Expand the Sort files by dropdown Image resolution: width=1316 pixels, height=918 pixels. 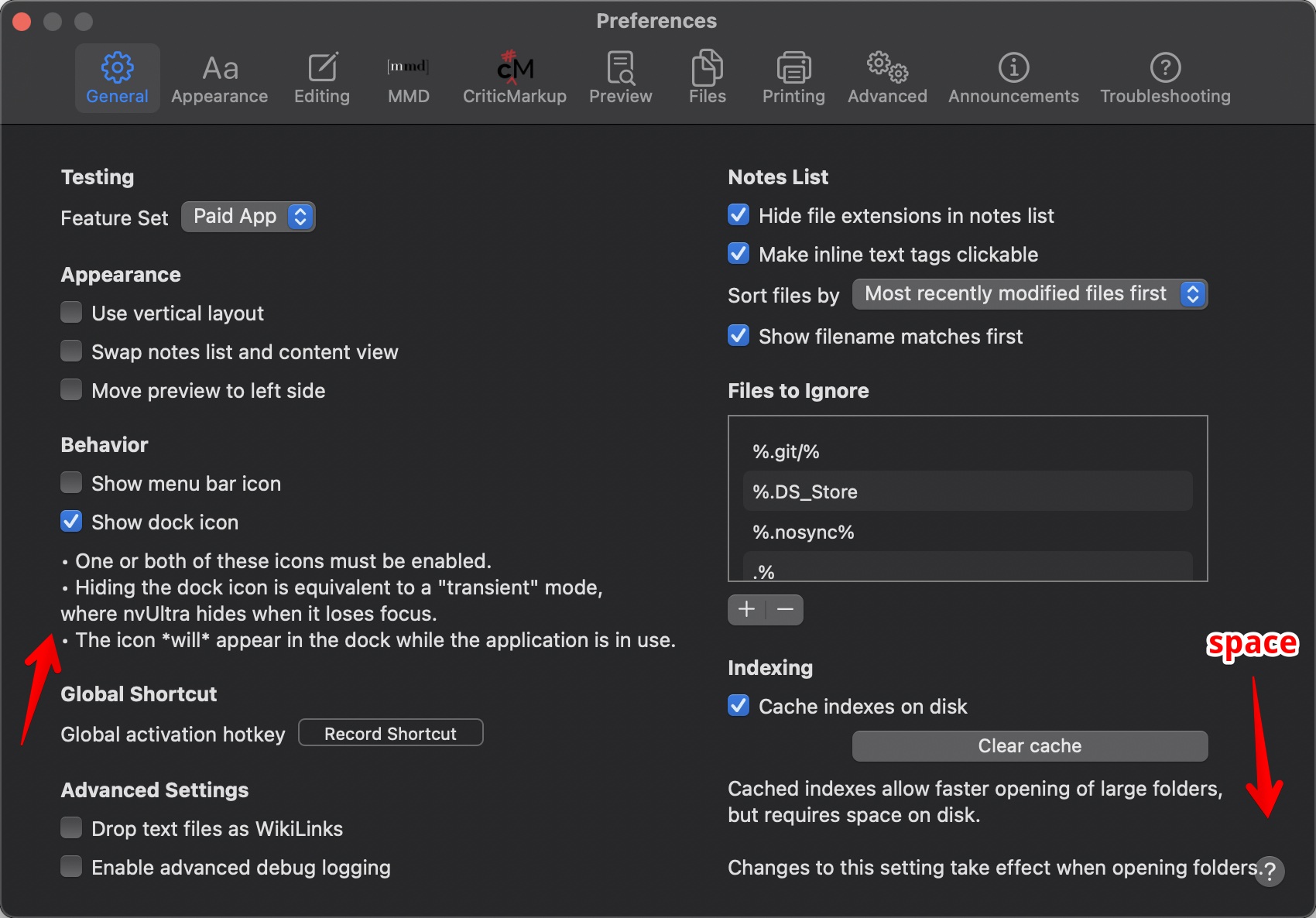coord(1030,294)
